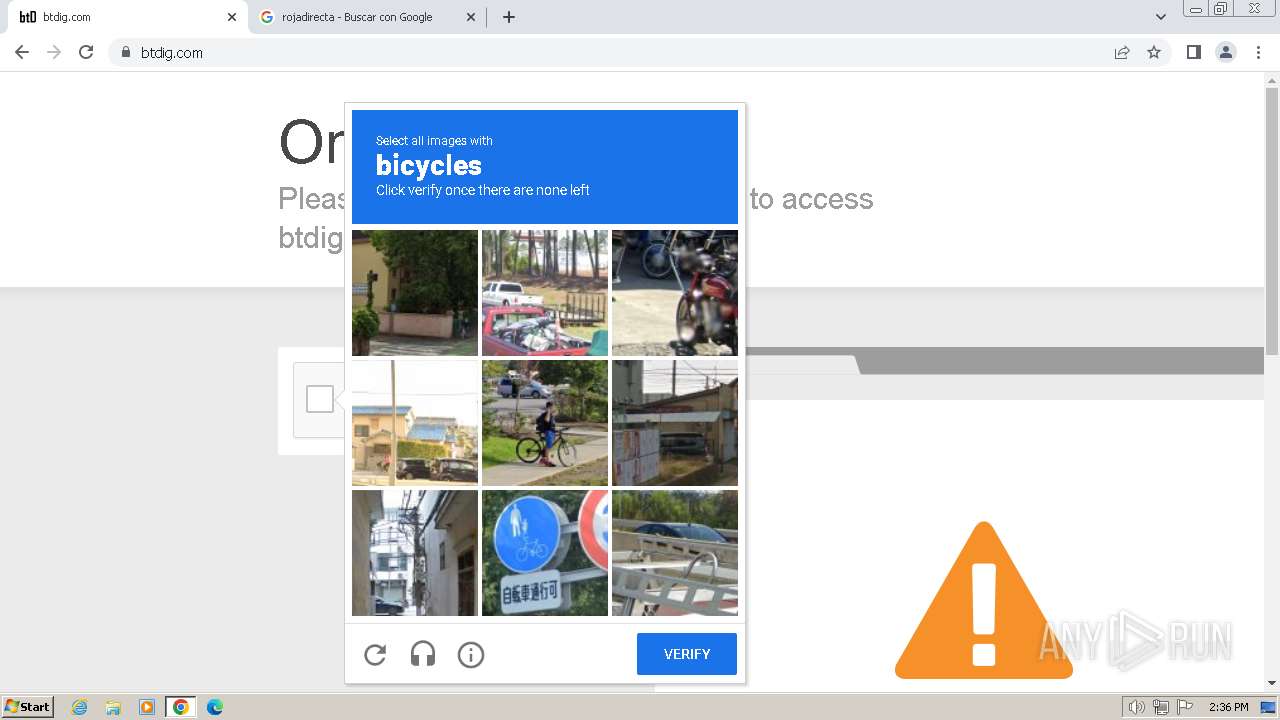Screen dimensions: 1280x720
Task: Select the tile with red motorcycle
Action: (x=675, y=293)
